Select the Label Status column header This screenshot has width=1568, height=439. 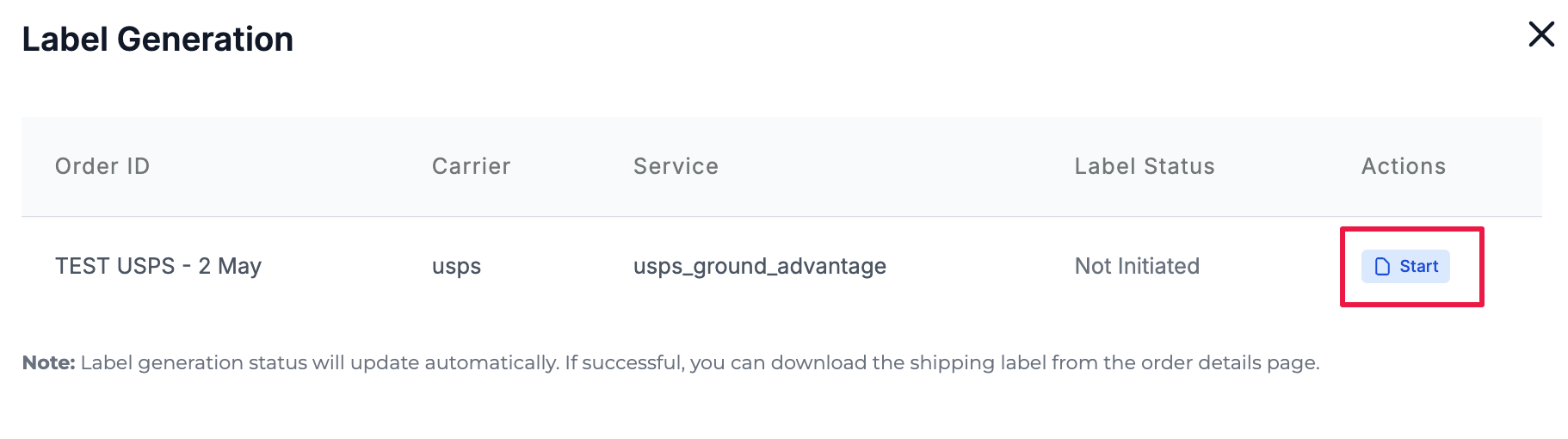1144,166
